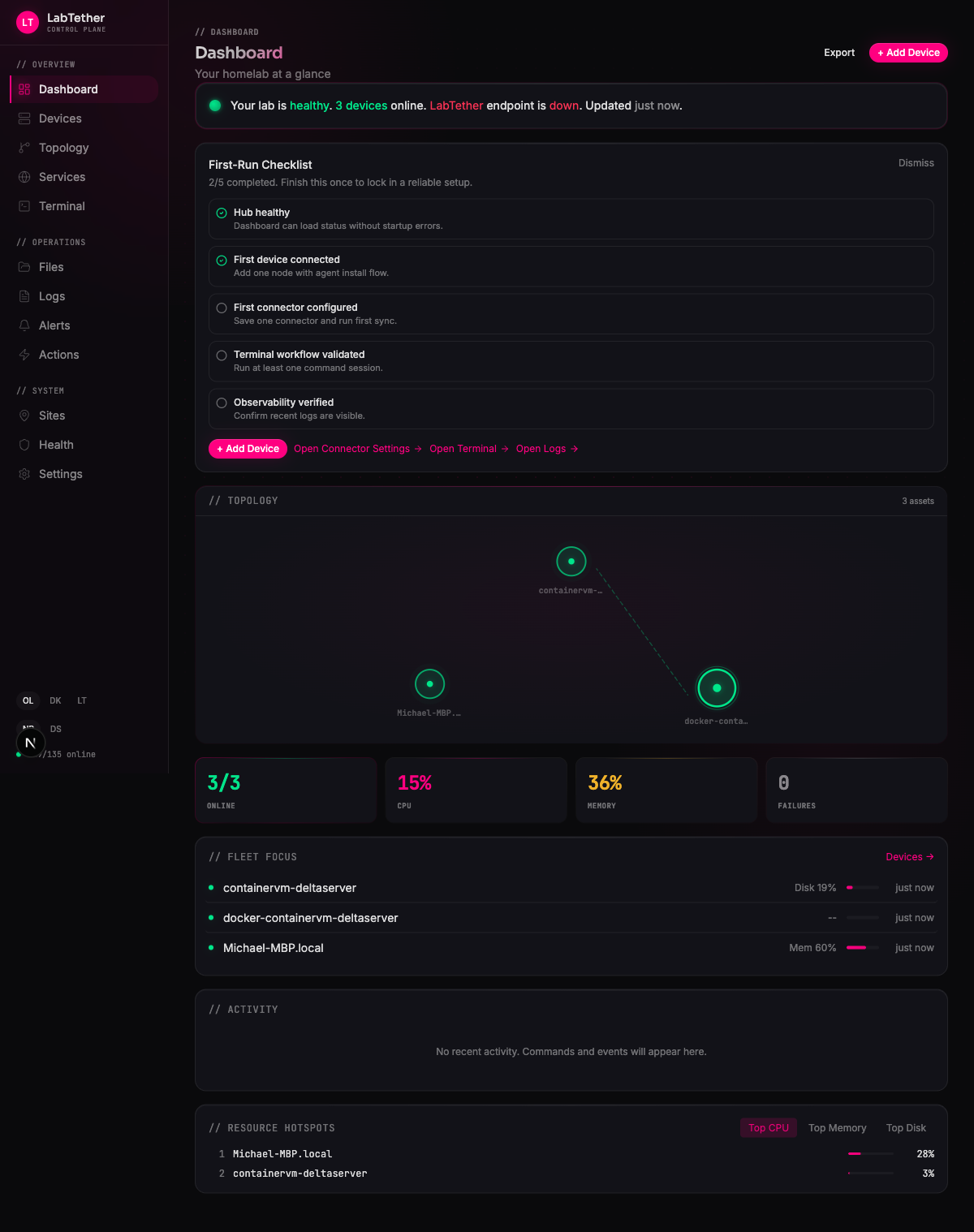Open Devices via its sidebar icon
This screenshot has width=974, height=1232.
(24, 118)
